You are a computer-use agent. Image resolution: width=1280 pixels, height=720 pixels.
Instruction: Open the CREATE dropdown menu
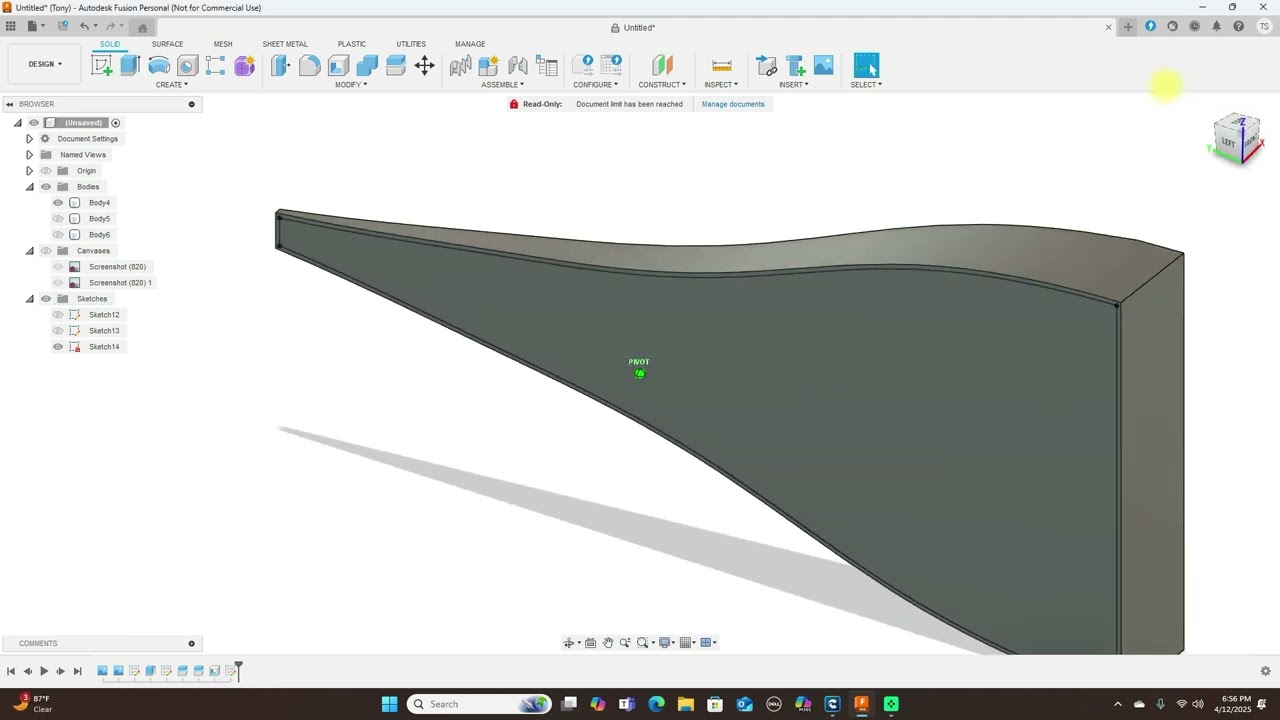[172, 85]
